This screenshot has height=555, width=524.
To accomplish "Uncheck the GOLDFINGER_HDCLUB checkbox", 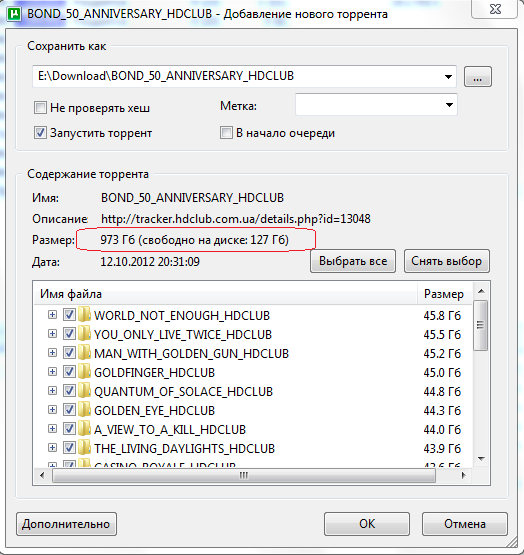I will 69,372.
